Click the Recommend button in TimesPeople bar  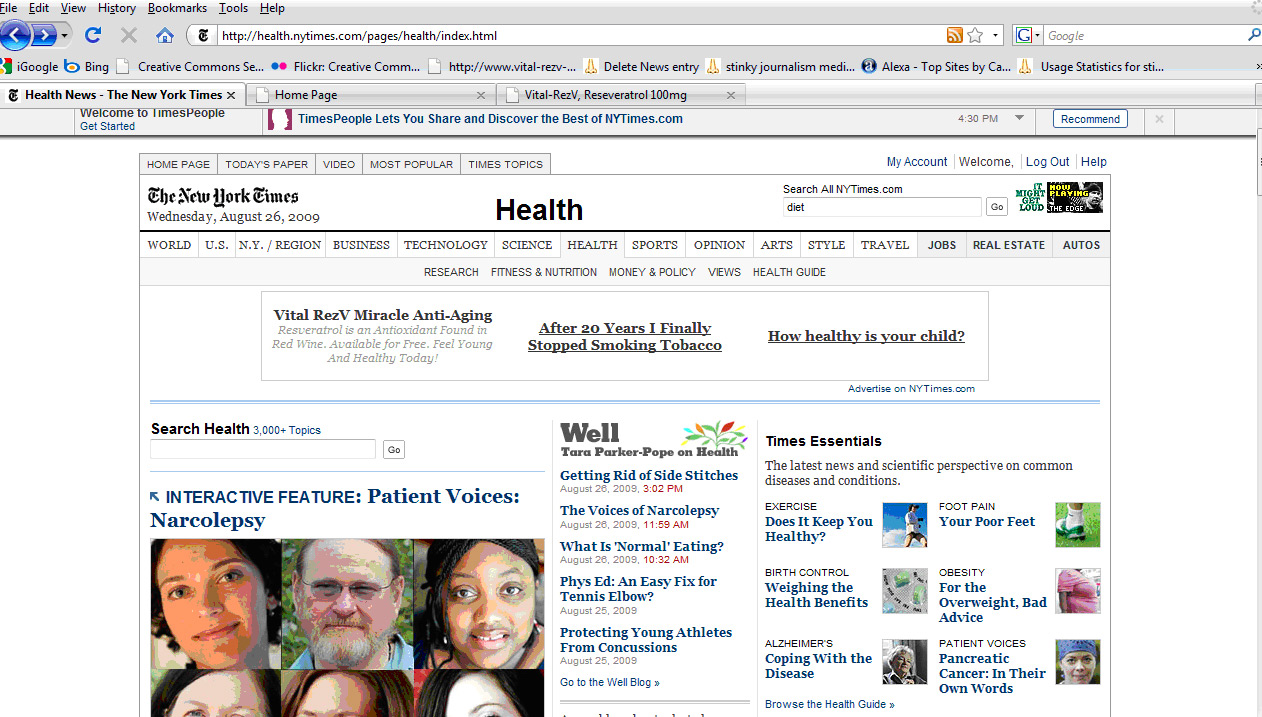click(x=1090, y=119)
